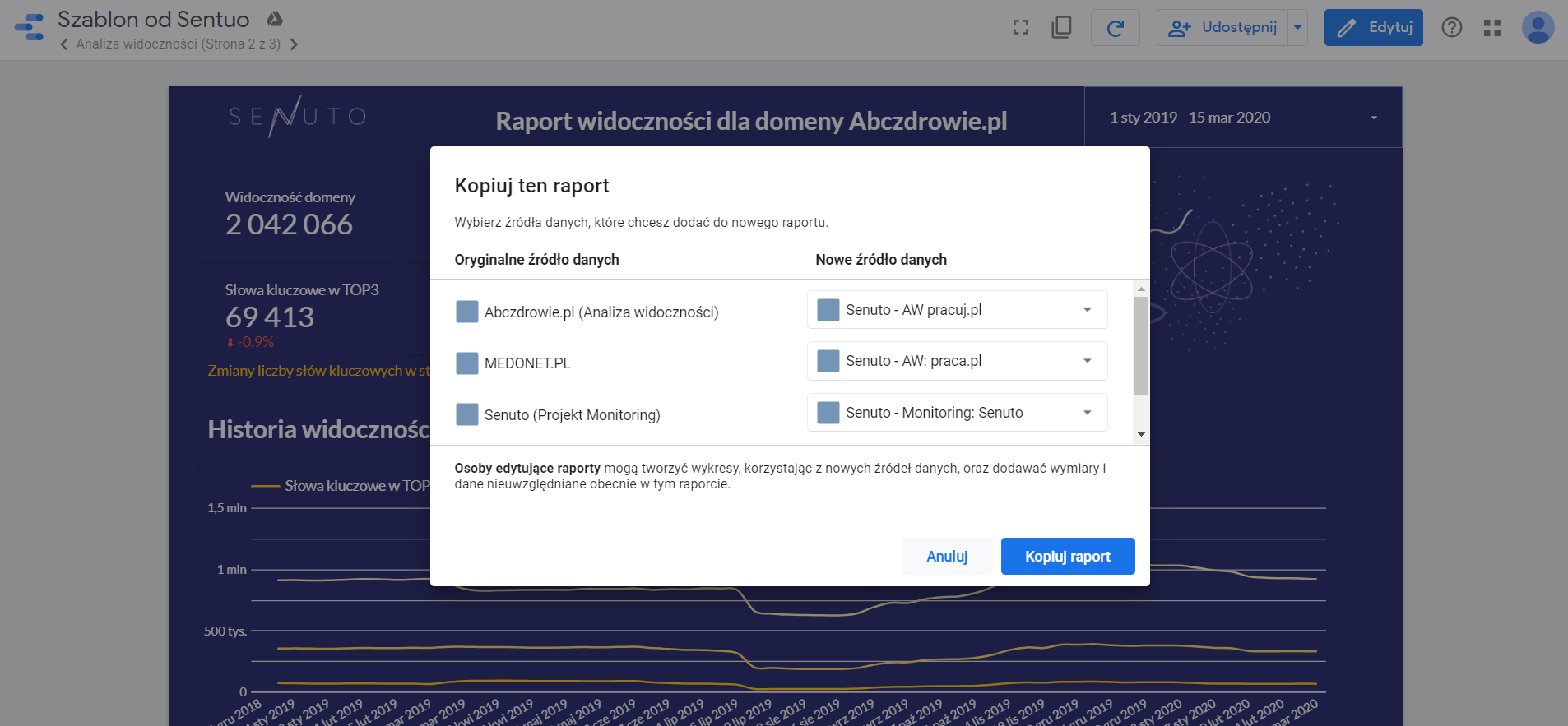Open the share options dropdown arrow
The height and width of the screenshot is (726, 1568).
(x=1298, y=28)
